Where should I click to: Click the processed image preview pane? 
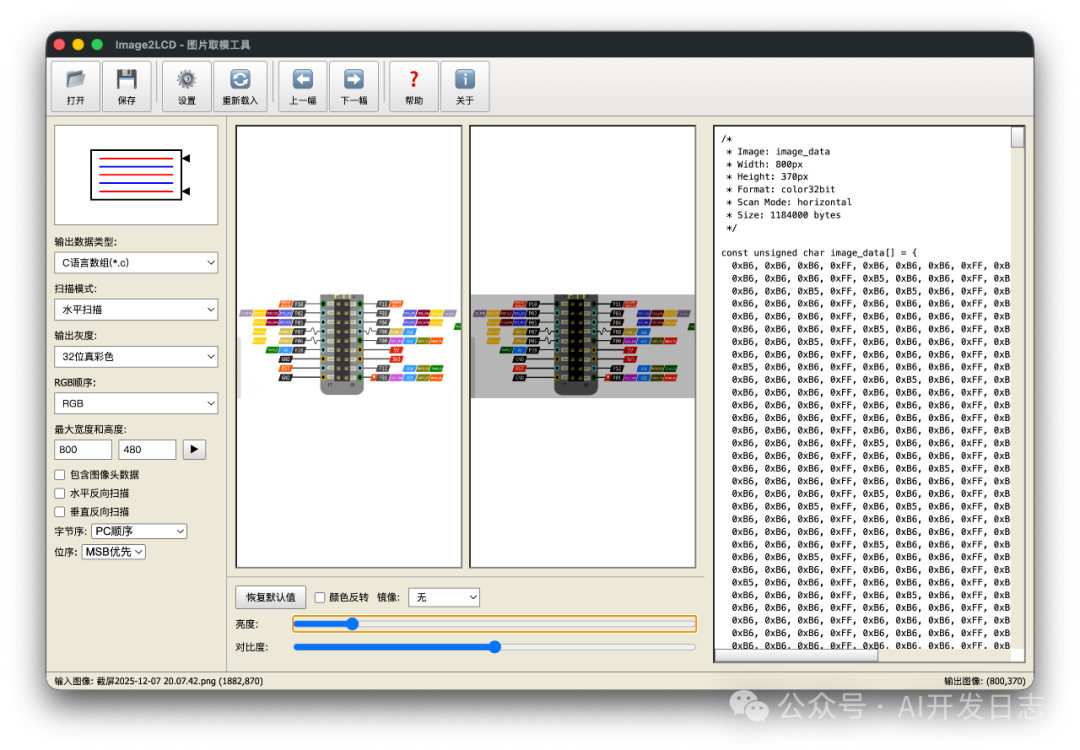[x=583, y=346]
